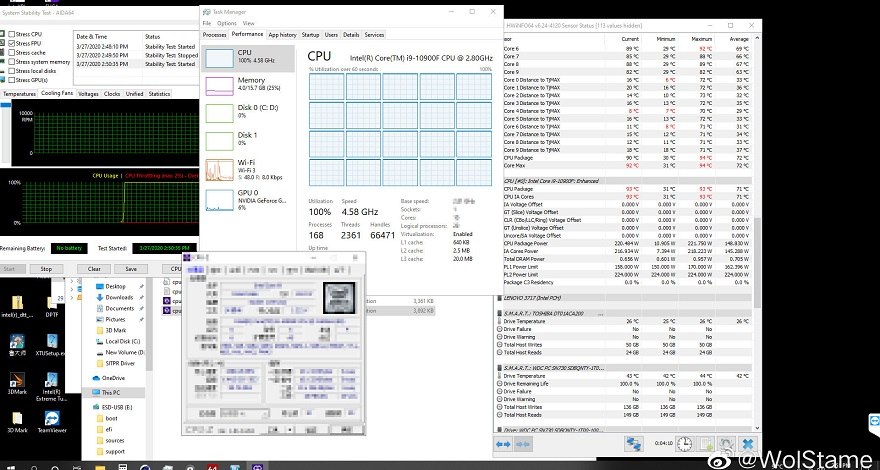The image size is (880, 470).
Task: Open Task Manager App history tab
Action: 282,35
